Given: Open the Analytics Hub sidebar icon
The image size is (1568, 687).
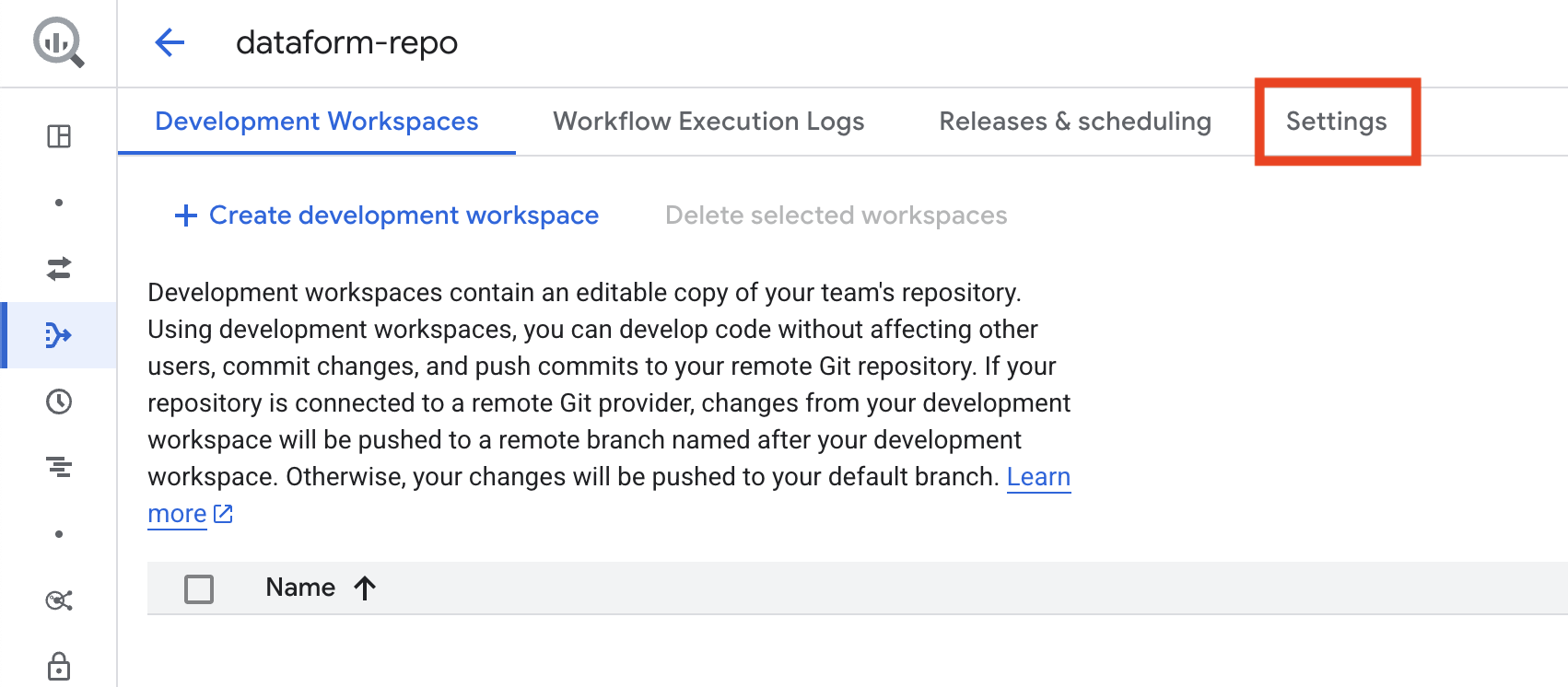Looking at the screenshot, I should point(59,600).
